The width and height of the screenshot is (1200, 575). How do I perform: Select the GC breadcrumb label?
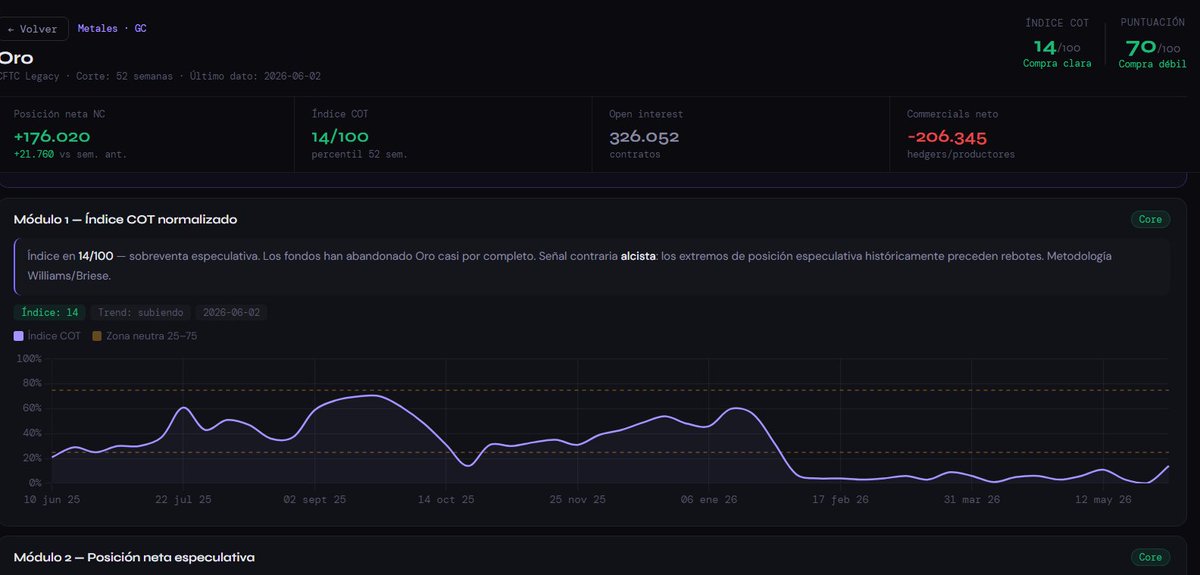coord(141,29)
